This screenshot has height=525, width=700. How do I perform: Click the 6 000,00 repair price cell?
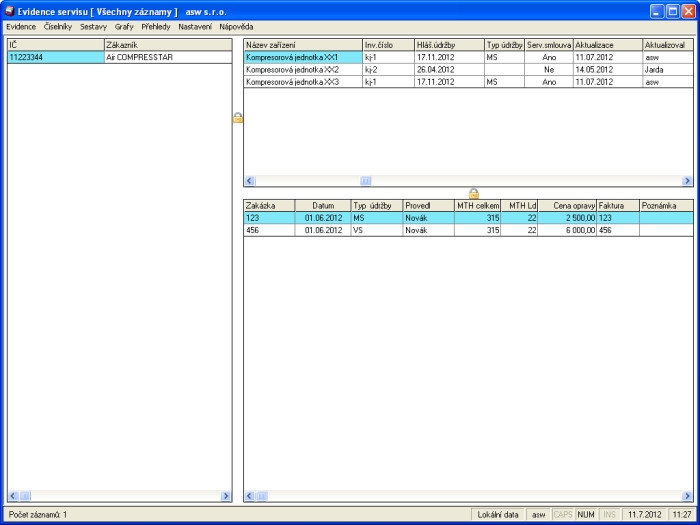[567, 230]
